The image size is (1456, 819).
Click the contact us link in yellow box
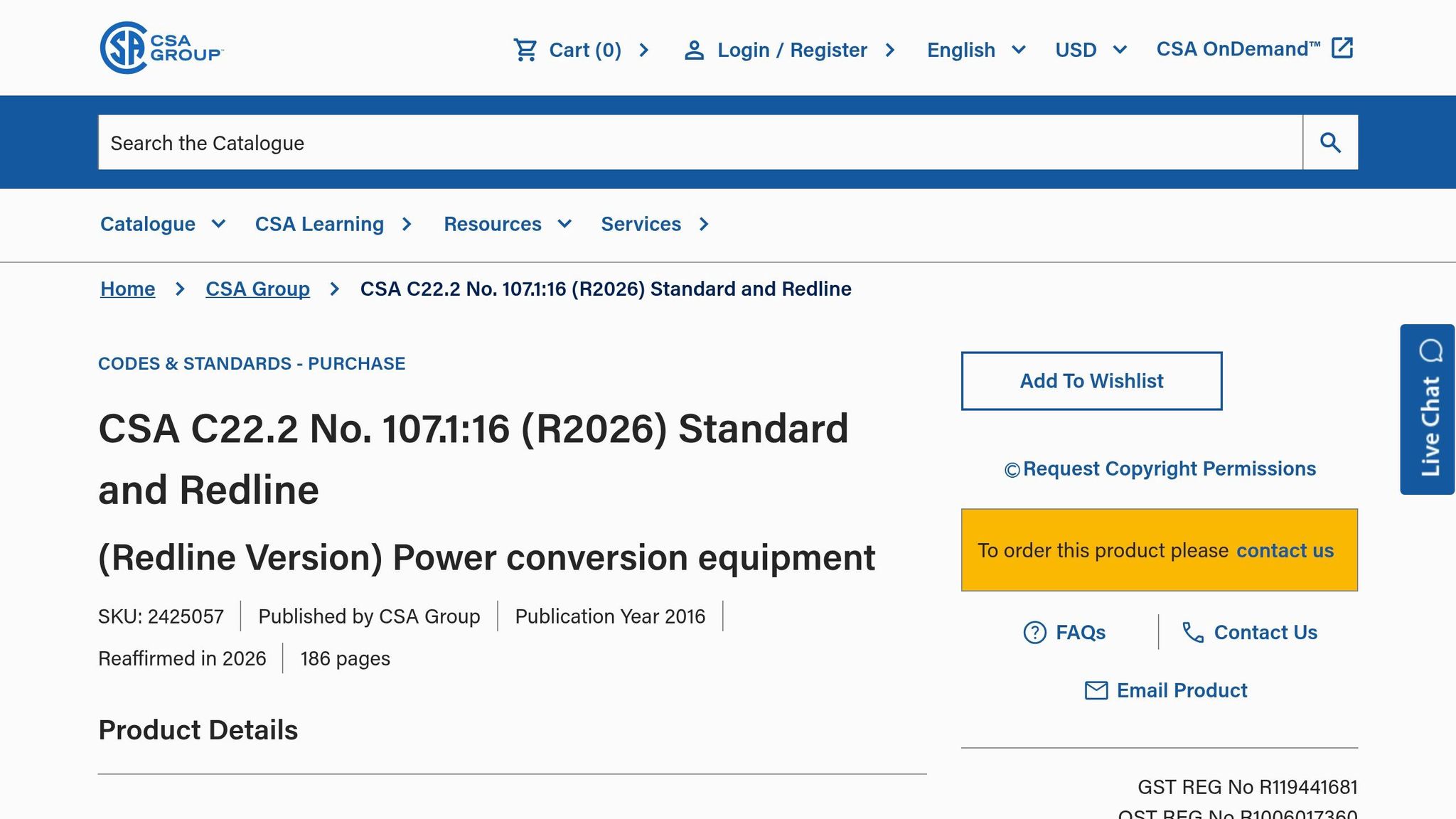click(1285, 550)
